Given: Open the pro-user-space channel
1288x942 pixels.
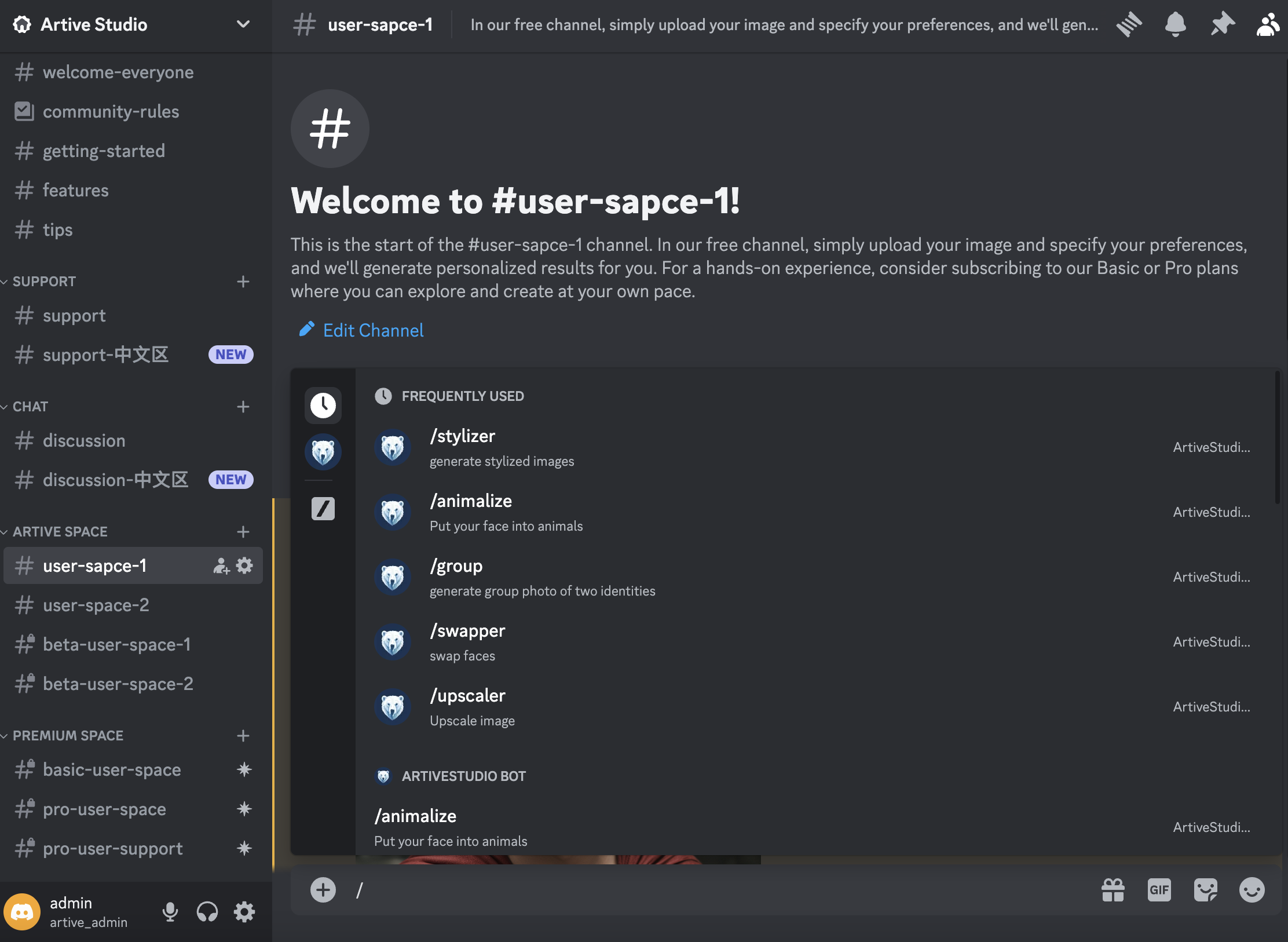Looking at the screenshot, I should point(133,809).
